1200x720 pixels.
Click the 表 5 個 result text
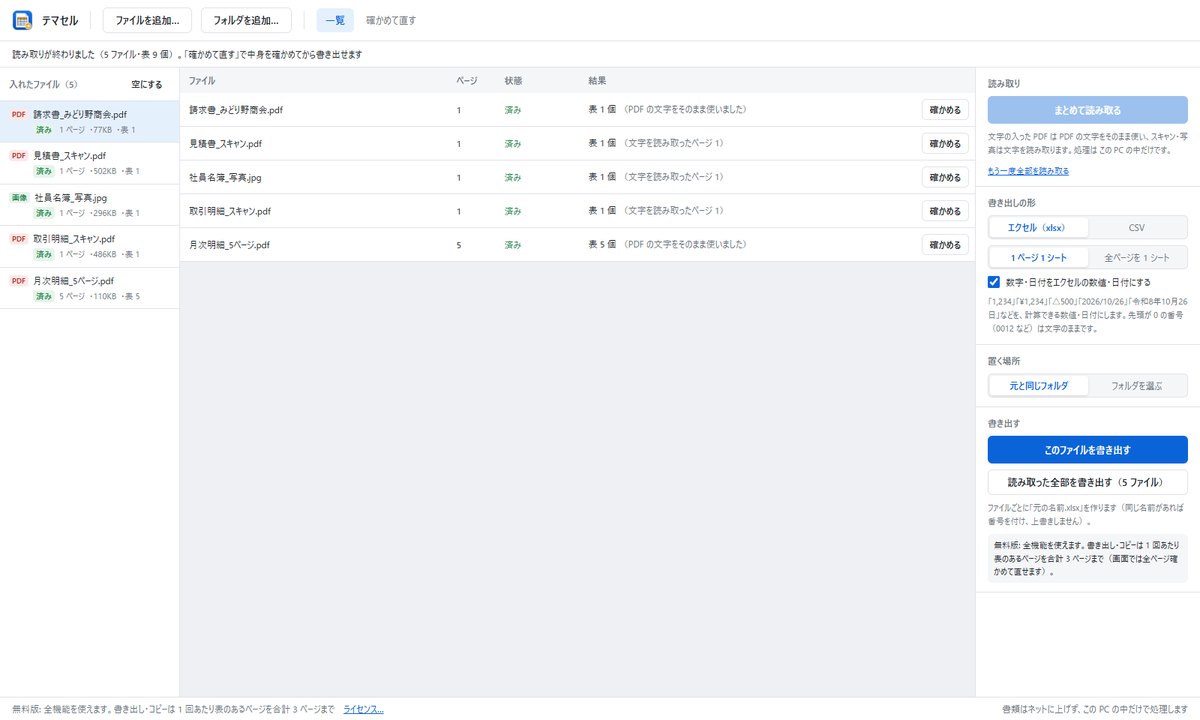coord(603,245)
